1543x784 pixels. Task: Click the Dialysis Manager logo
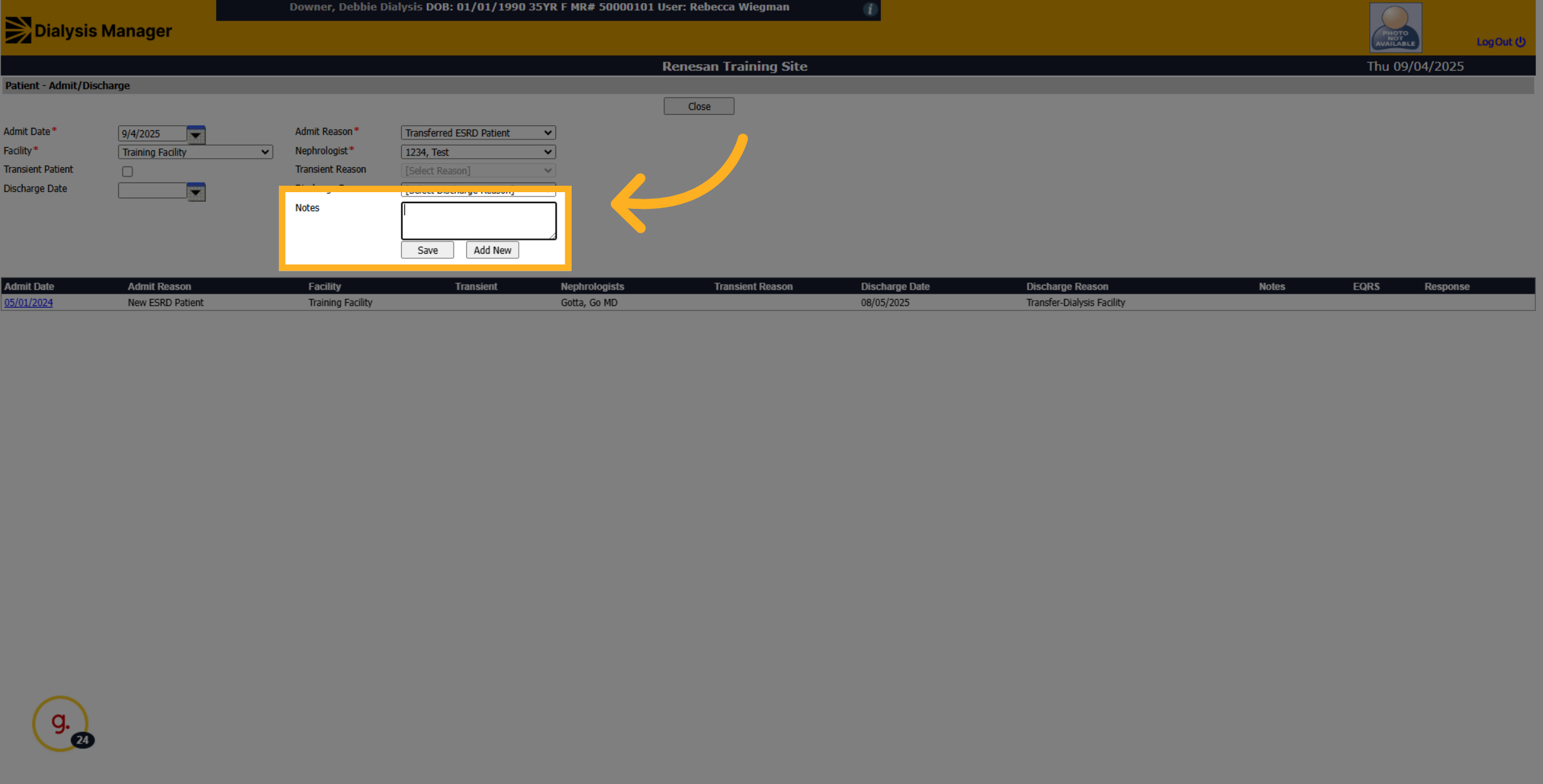(x=89, y=30)
